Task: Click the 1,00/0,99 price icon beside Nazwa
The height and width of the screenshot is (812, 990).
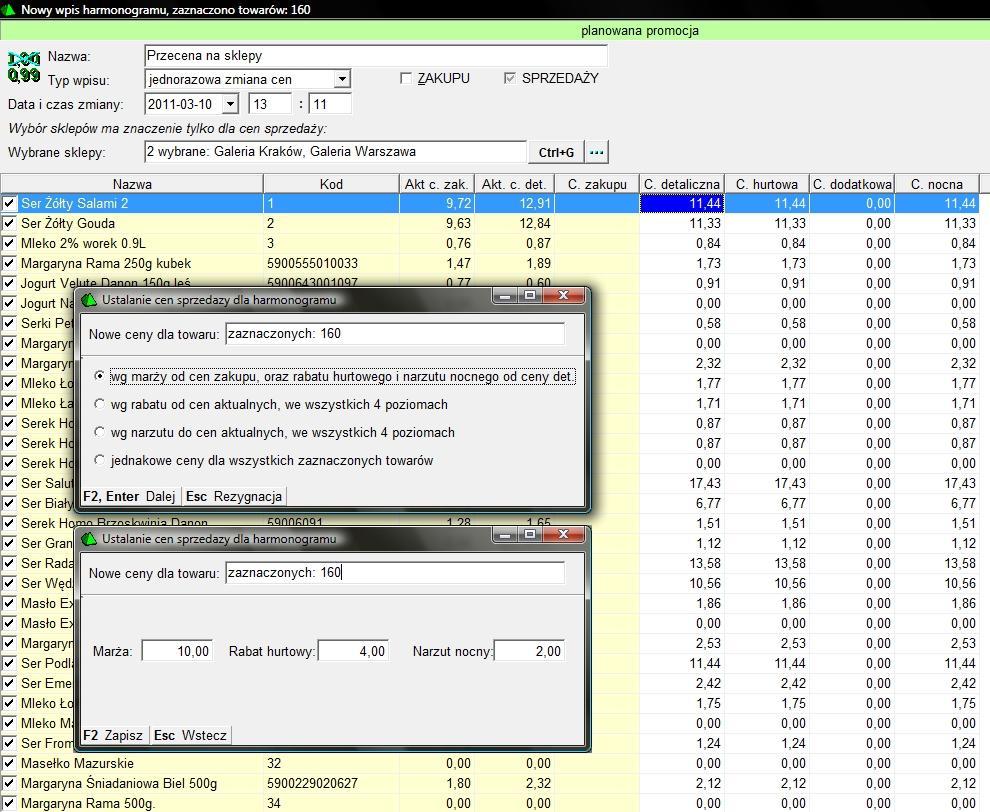Action: click(23, 68)
